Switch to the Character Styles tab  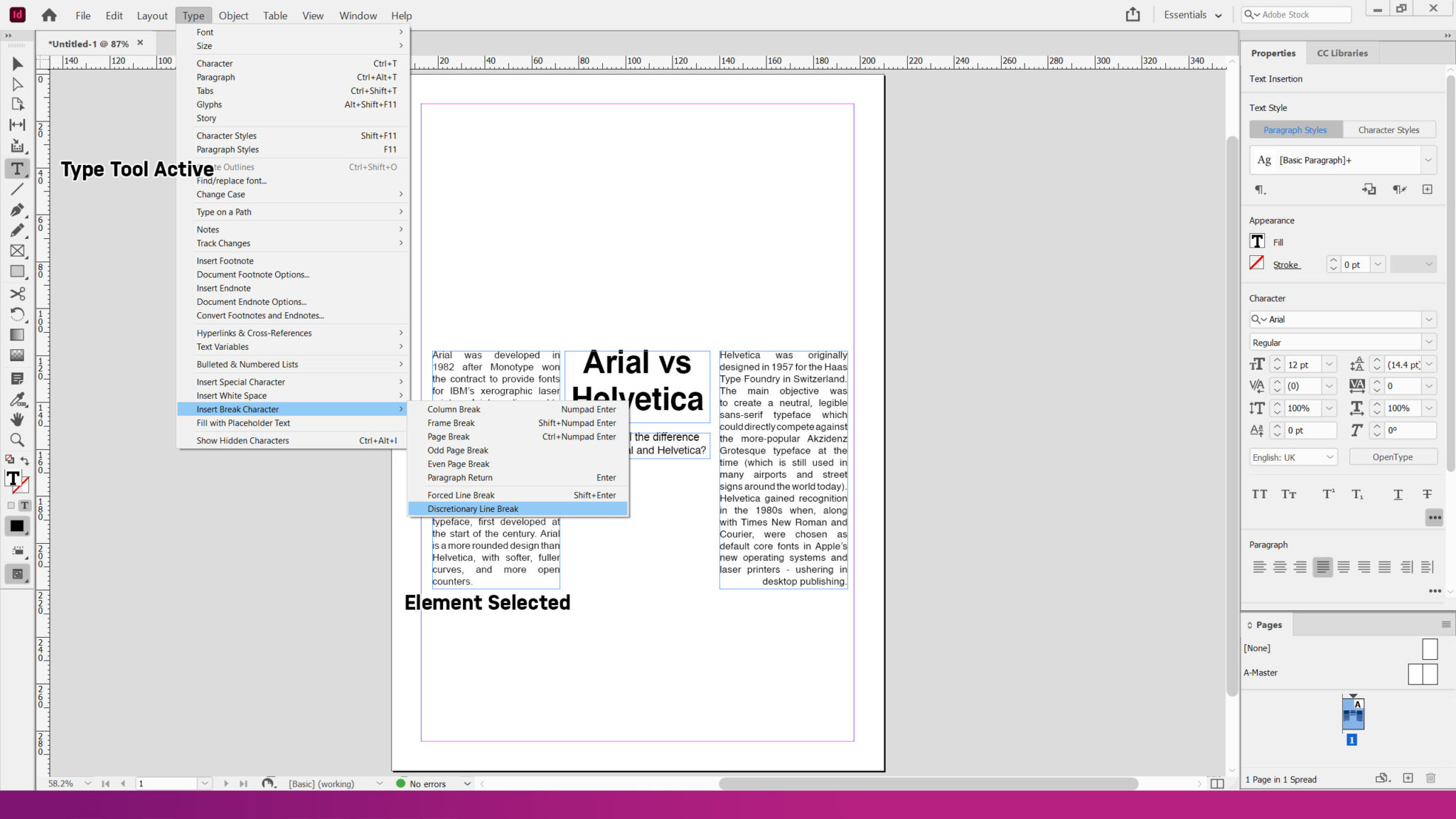click(x=1388, y=129)
